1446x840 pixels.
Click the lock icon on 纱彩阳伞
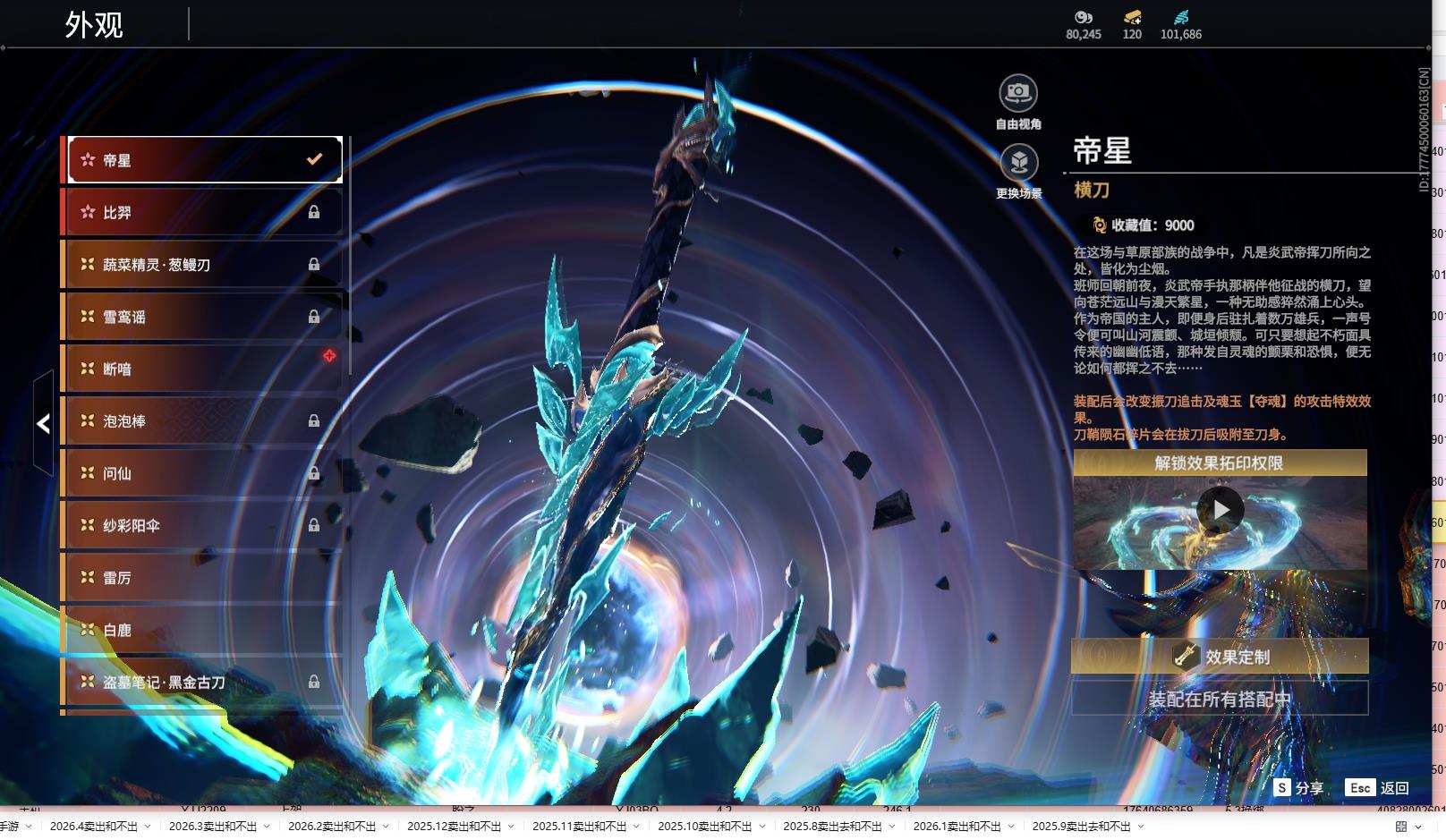[314, 525]
